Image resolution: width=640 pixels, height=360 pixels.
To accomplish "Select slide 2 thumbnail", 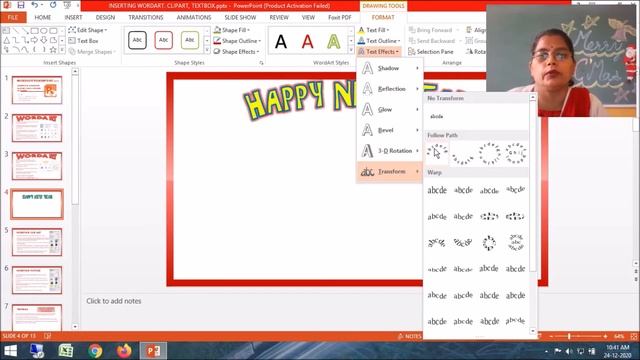I will (37, 128).
